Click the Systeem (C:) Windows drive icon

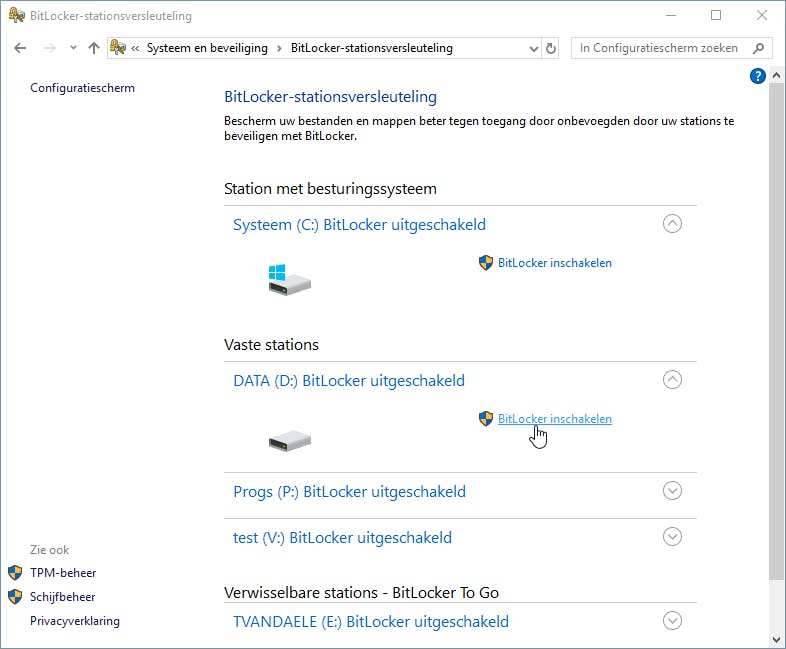(x=289, y=279)
